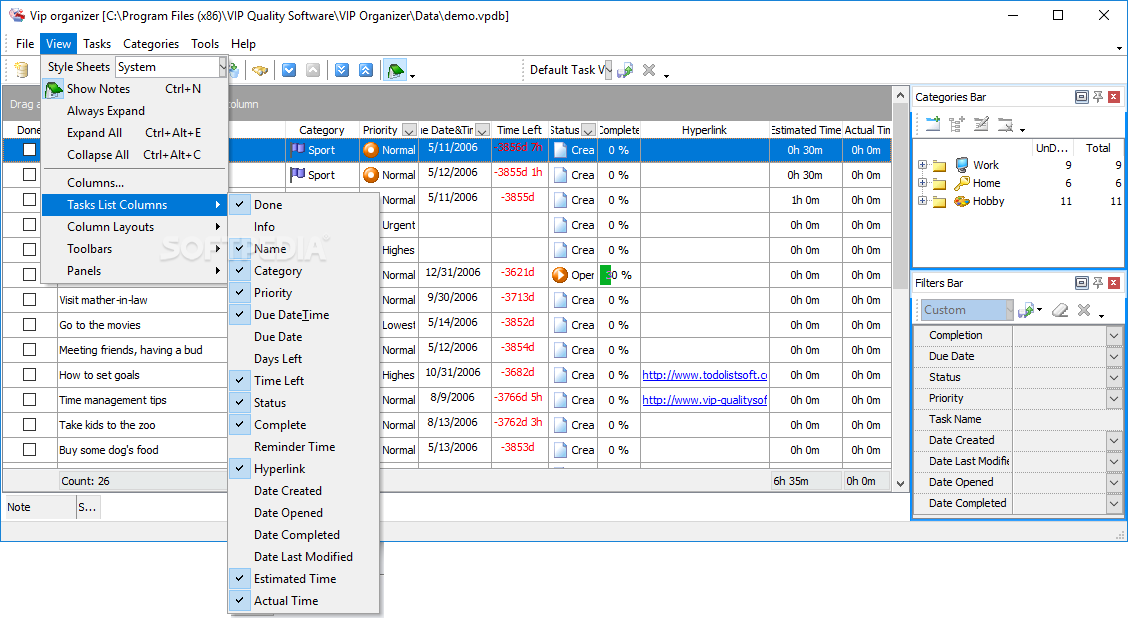
Task: Open the todolistsoft hyperlink
Action: click(x=705, y=375)
